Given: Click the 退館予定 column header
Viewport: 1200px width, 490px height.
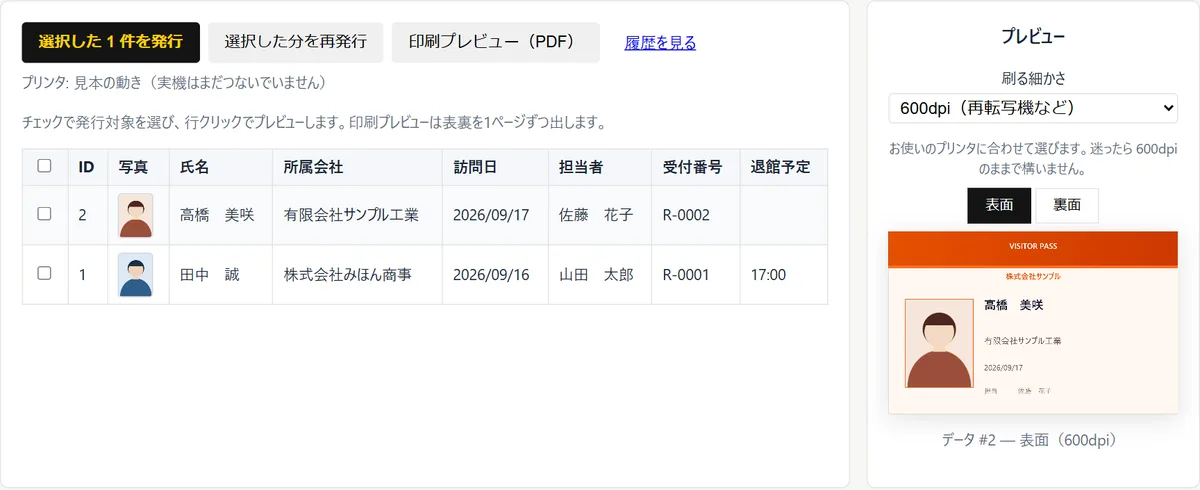Looking at the screenshot, I should [x=784, y=167].
